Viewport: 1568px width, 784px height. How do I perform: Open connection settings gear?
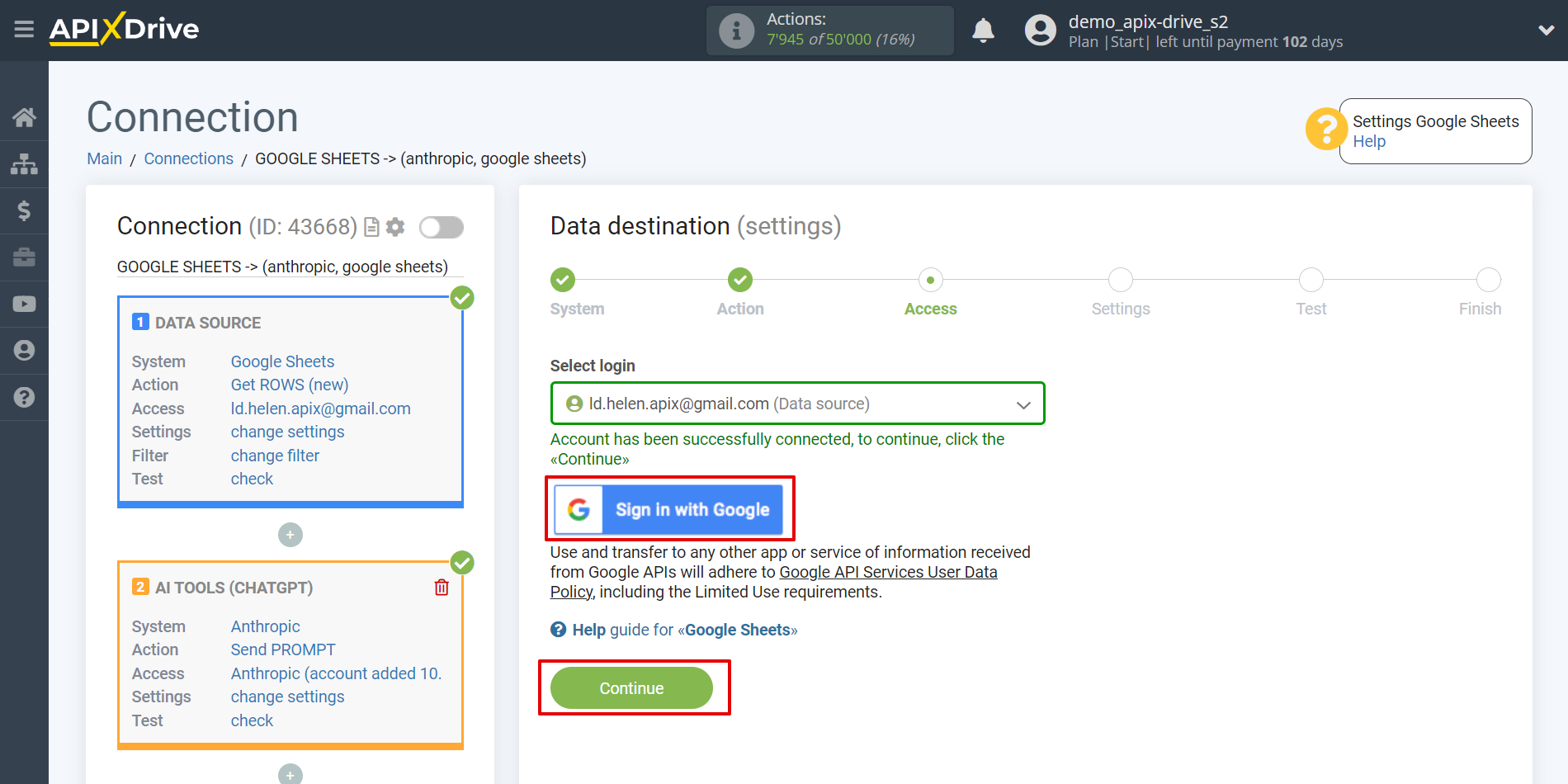tap(395, 227)
